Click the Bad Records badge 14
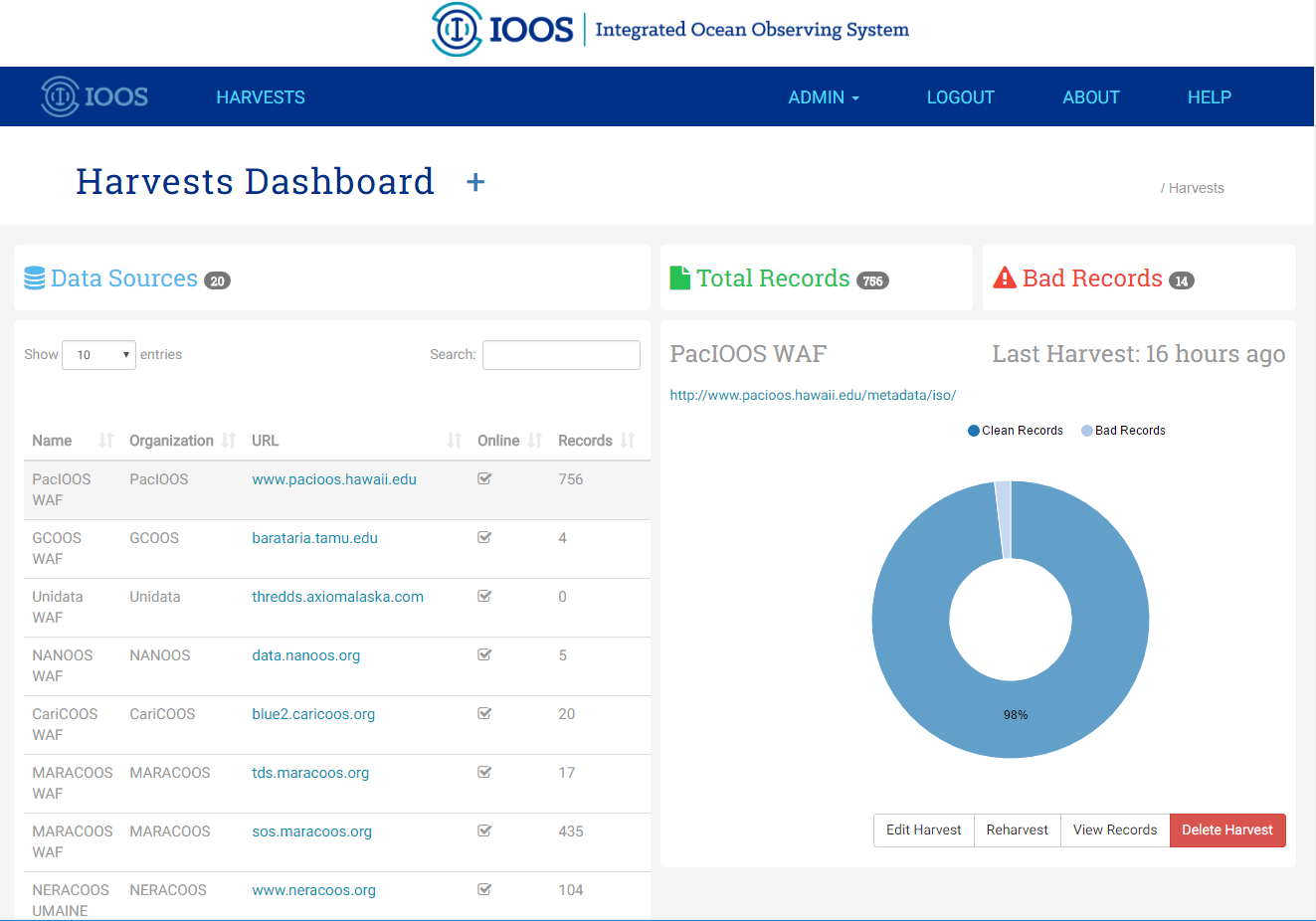 [1181, 280]
